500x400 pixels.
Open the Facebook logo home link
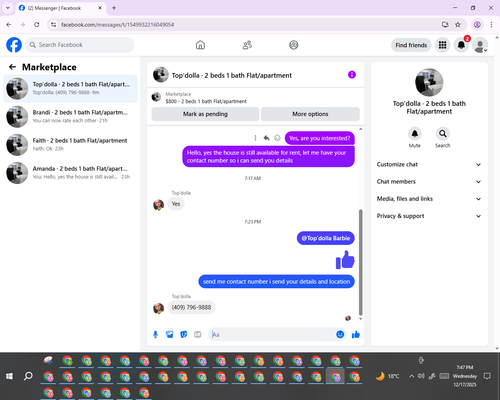point(14,45)
